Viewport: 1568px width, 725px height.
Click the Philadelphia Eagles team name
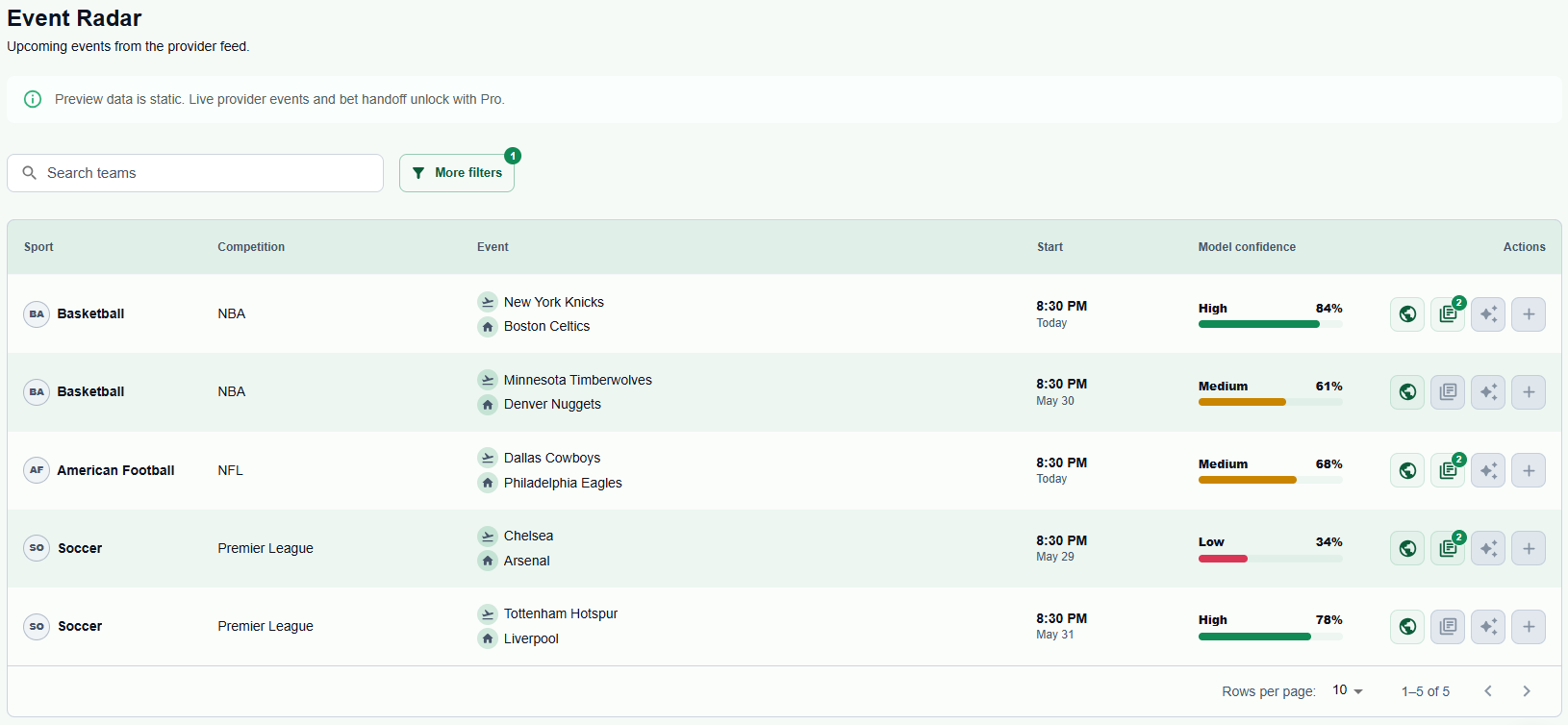pos(563,483)
